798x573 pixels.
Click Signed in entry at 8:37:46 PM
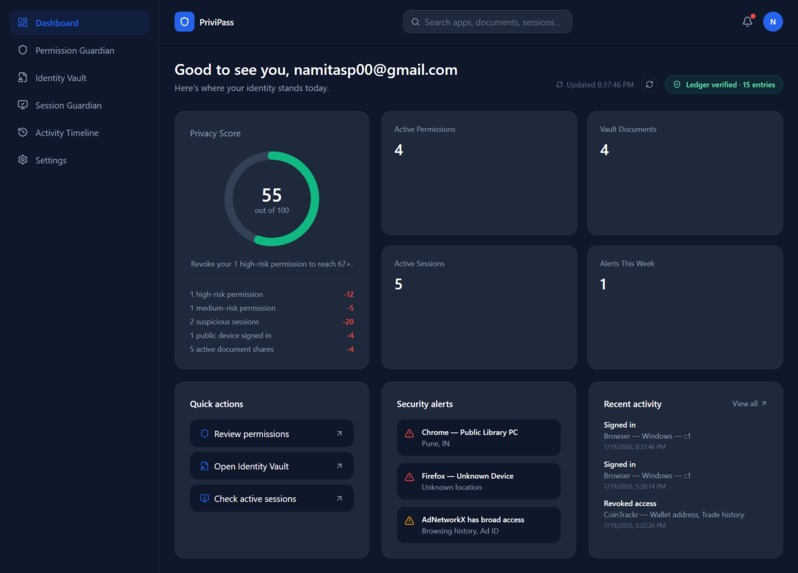(685, 436)
